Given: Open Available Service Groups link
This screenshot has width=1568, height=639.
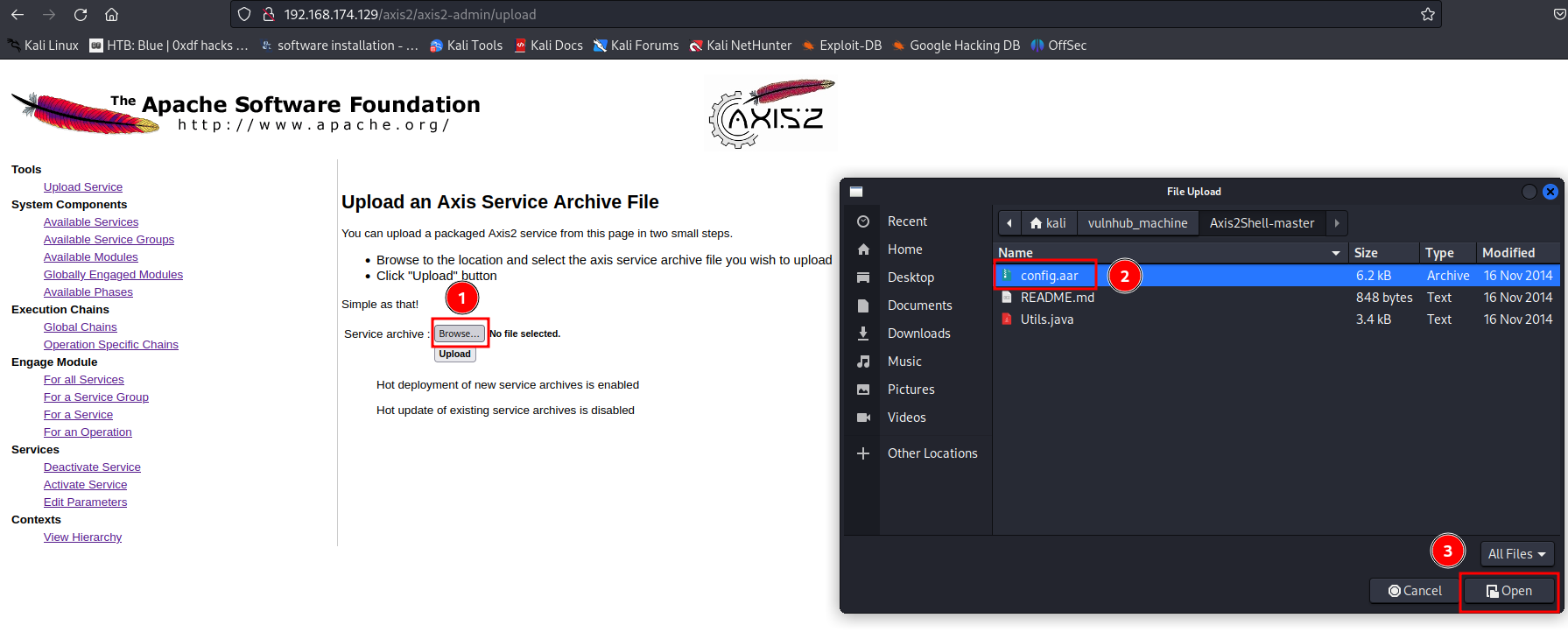Looking at the screenshot, I should 109,240.
